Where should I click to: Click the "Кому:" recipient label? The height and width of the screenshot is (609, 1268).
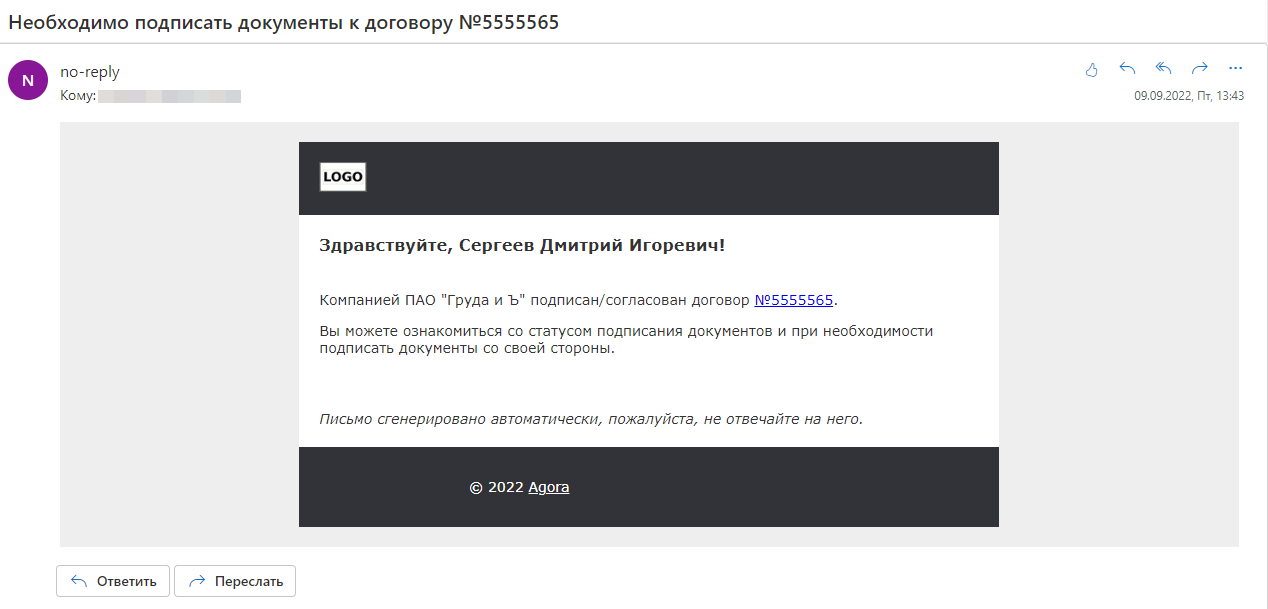(x=78, y=96)
